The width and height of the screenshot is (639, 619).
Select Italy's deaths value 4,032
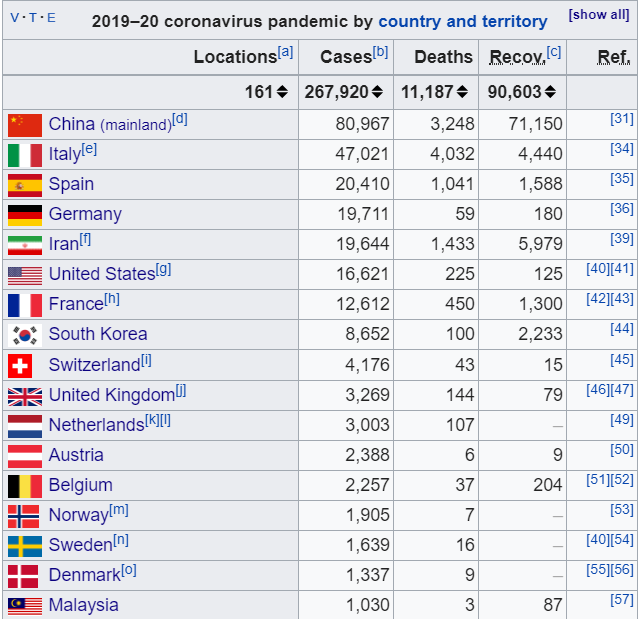point(452,154)
